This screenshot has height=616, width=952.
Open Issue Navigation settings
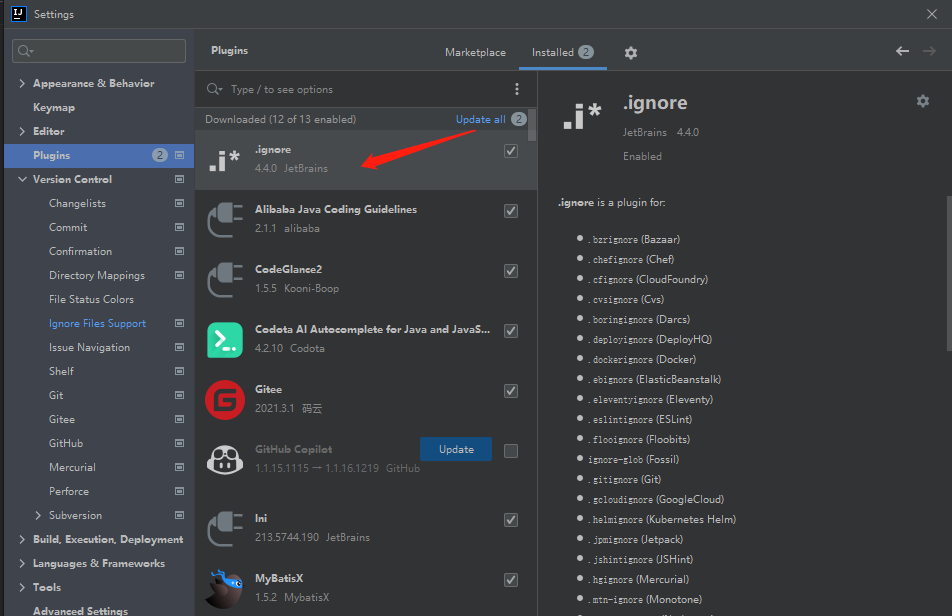tap(89, 347)
